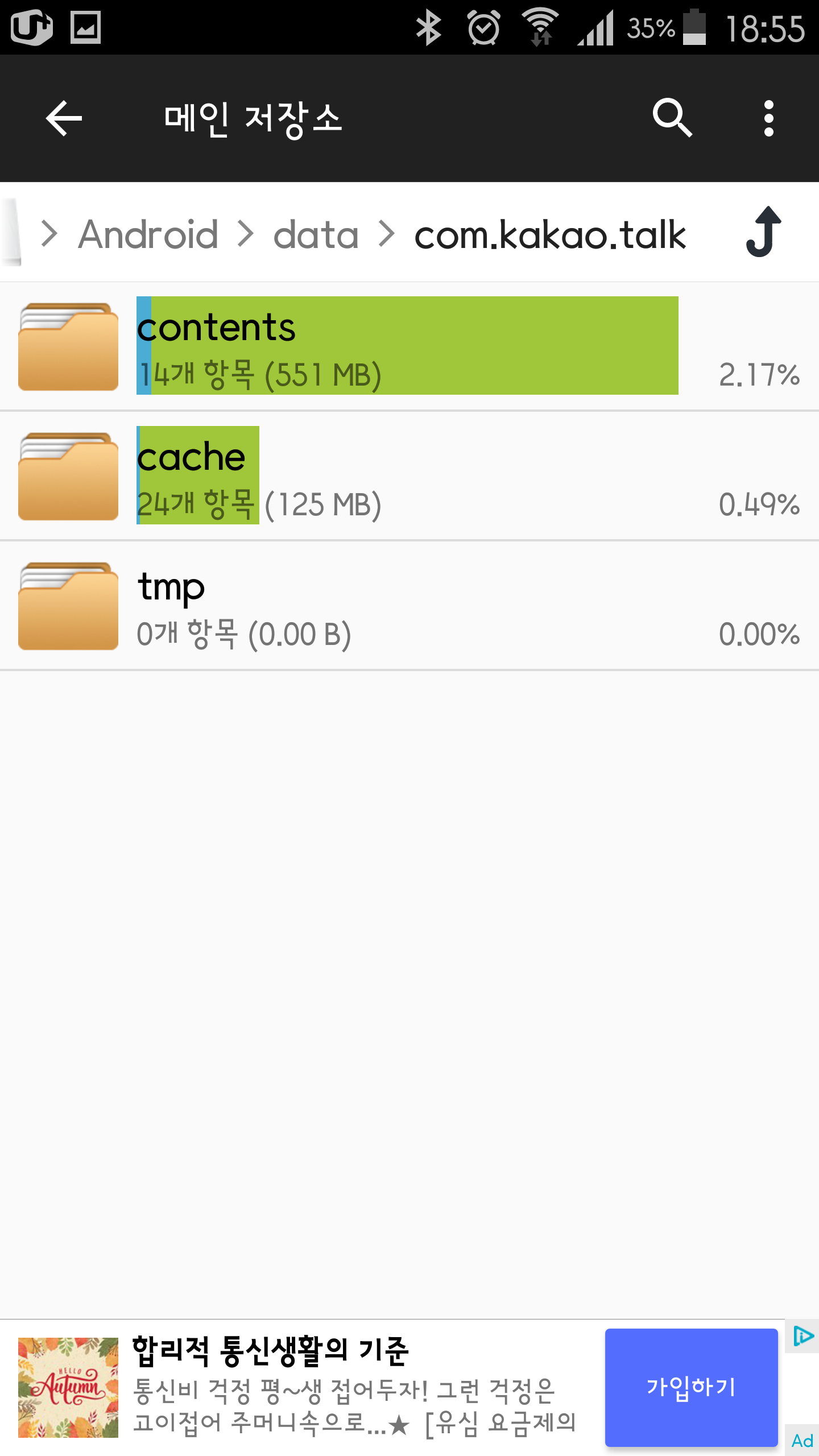The width and height of the screenshot is (819, 1456).
Task: Select com.kakao.talk breadcrumb
Action: pos(550,234)
